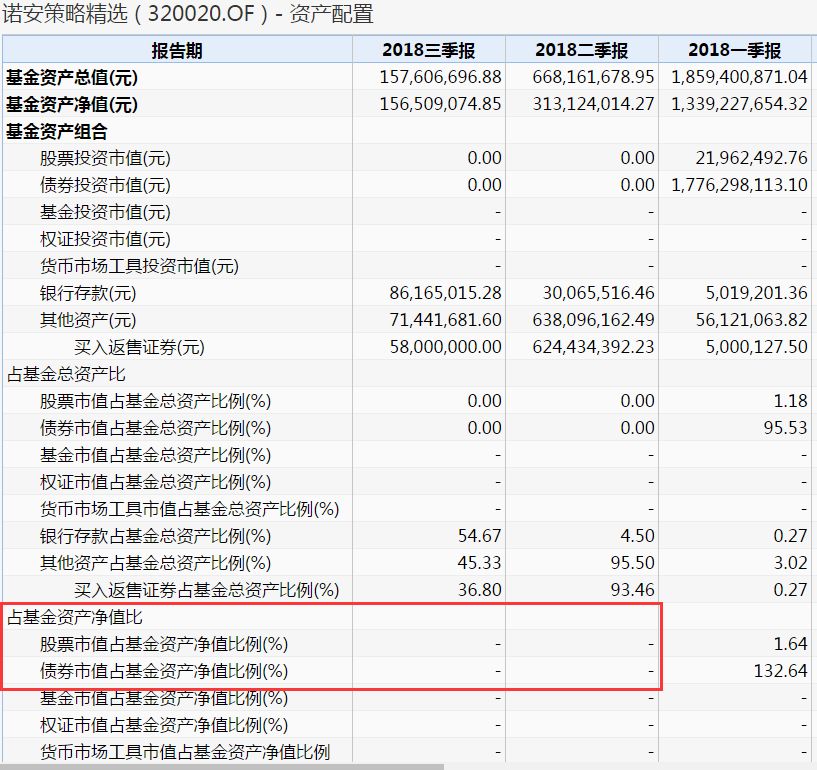
Task: Select the 基金市值占基金资产净值比例(%) row label
Action: (x=164, y=699)
